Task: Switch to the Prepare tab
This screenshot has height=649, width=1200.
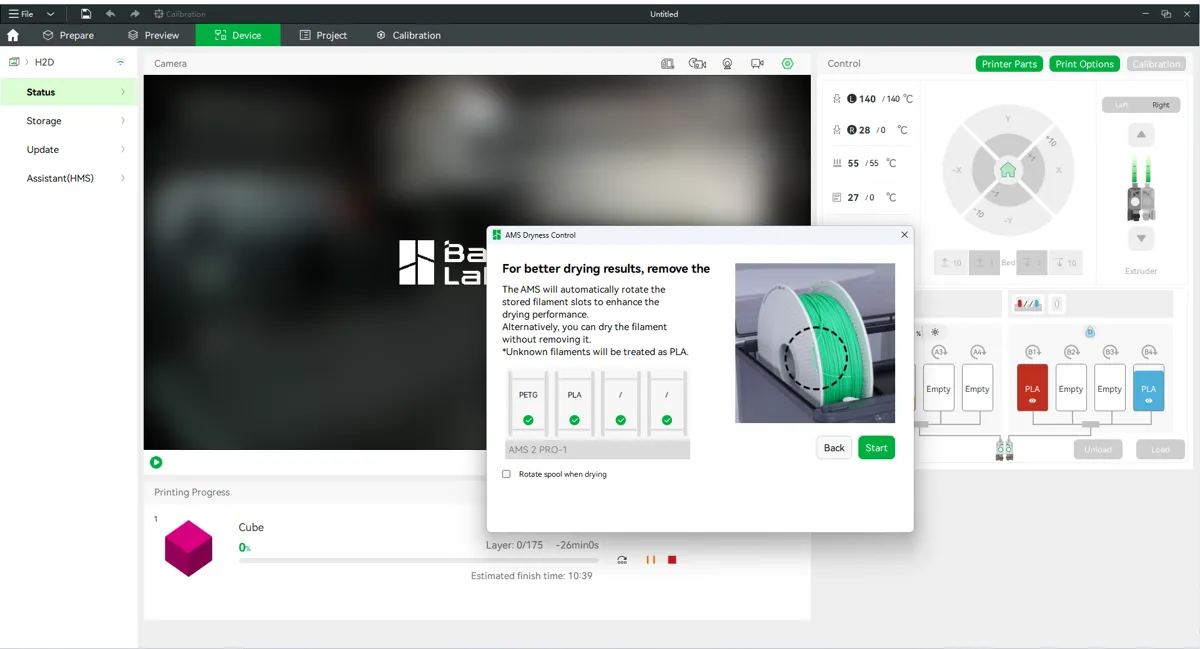Action: coord(68,35)
